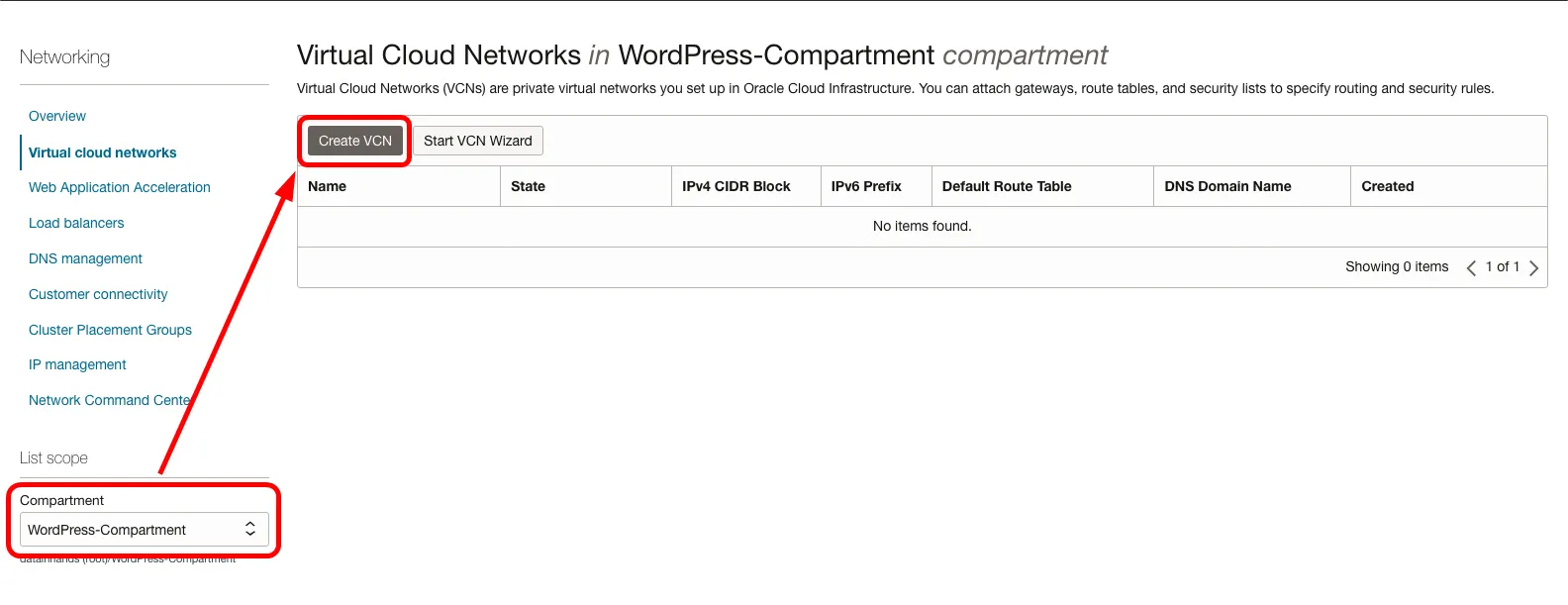The image size is (1568, 605).
Task: Click the State column header
Action: coord(529,186)
